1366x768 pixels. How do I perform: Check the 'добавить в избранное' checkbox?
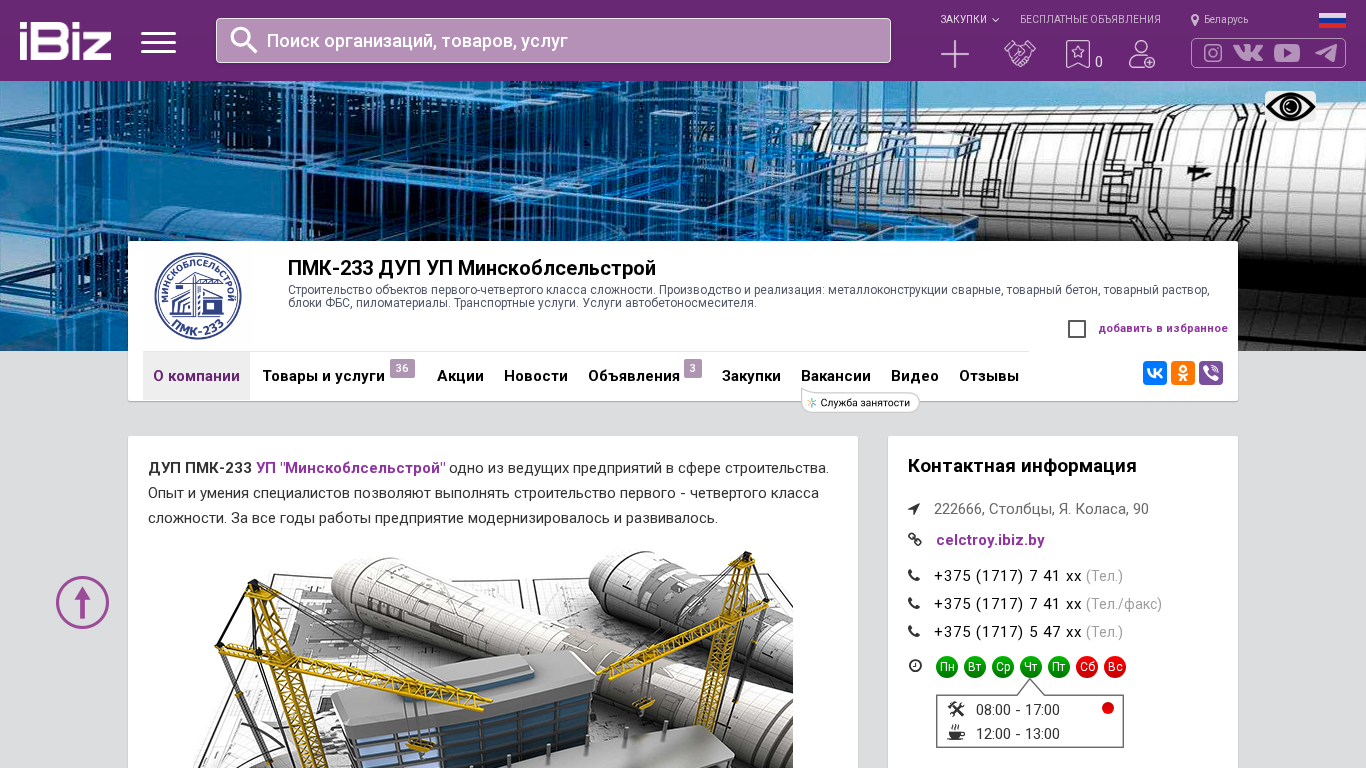[1077, 329]
